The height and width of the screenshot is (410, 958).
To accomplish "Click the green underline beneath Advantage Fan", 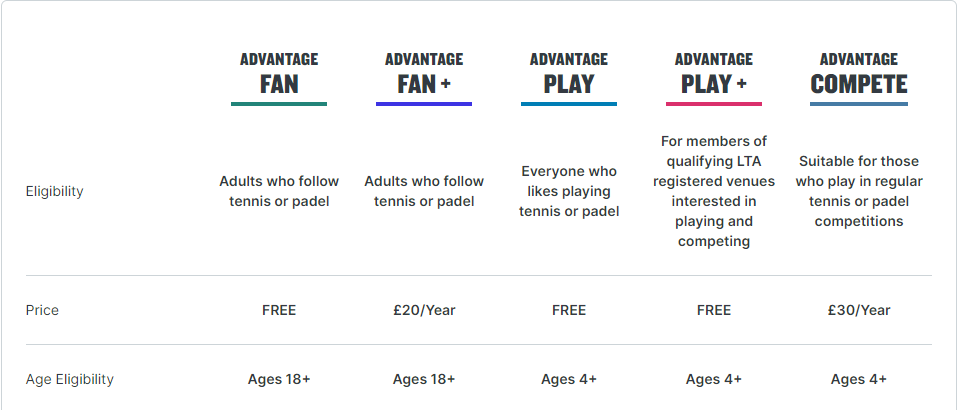I will click(x=279, y=104).
